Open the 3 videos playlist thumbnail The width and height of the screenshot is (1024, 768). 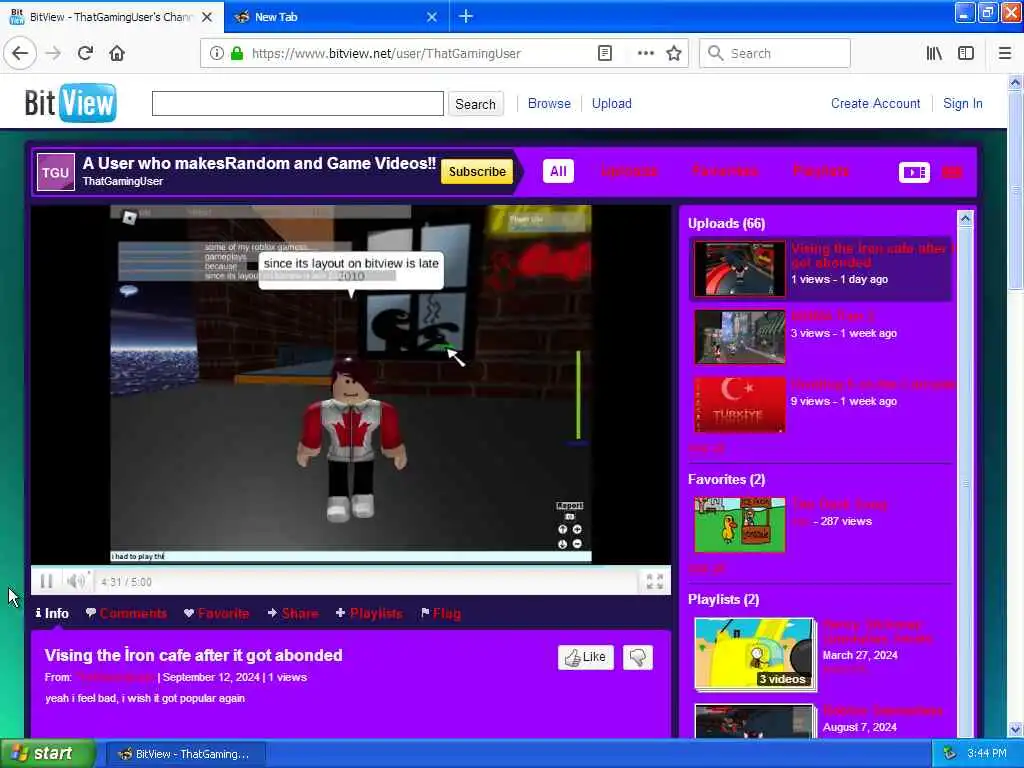point(755,653)
